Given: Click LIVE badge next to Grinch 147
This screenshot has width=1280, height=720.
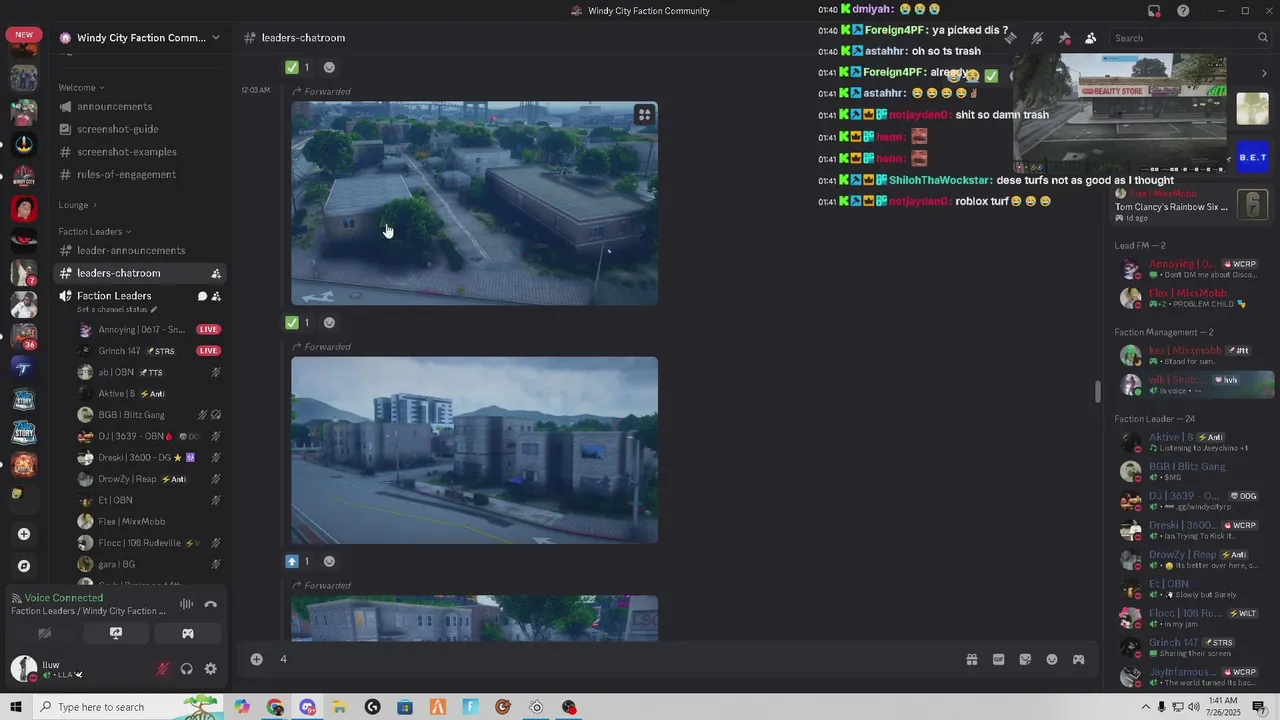Looking at the screenshot, I should [x=208, y=351].
